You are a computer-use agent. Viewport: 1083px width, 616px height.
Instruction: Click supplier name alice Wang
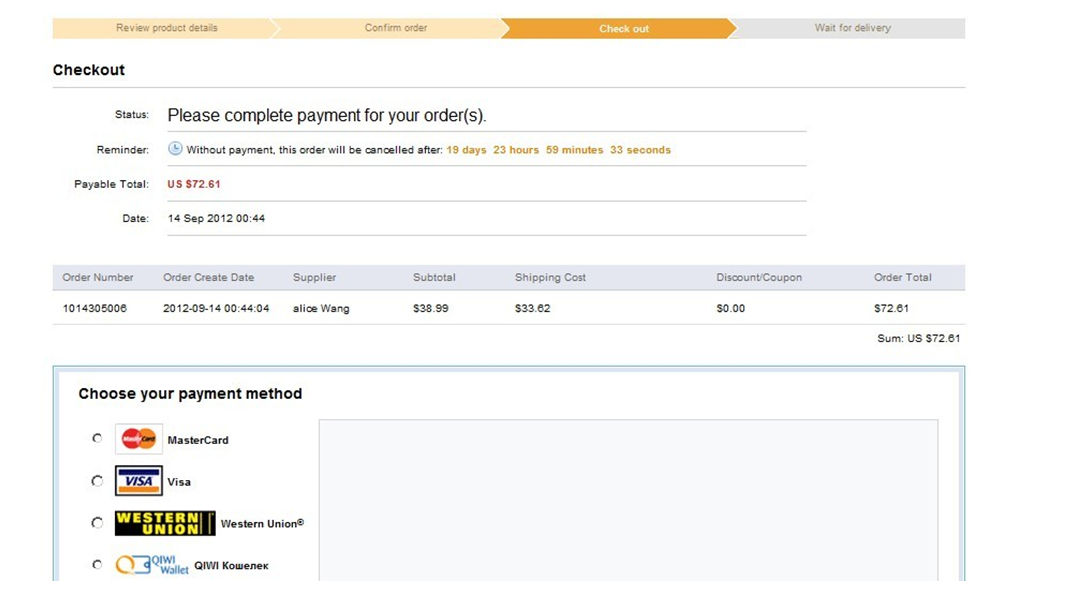321,309
